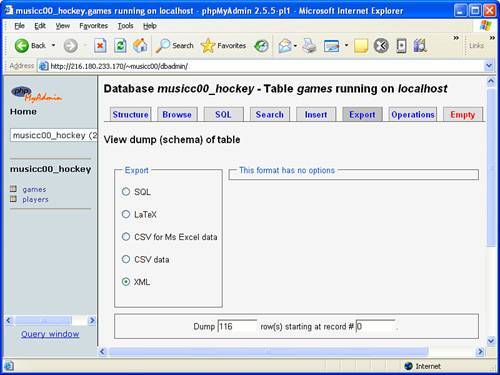Viewport: 500px width, 375px height.
Task: Open the Query window link
Action: (x=50, y=334)
